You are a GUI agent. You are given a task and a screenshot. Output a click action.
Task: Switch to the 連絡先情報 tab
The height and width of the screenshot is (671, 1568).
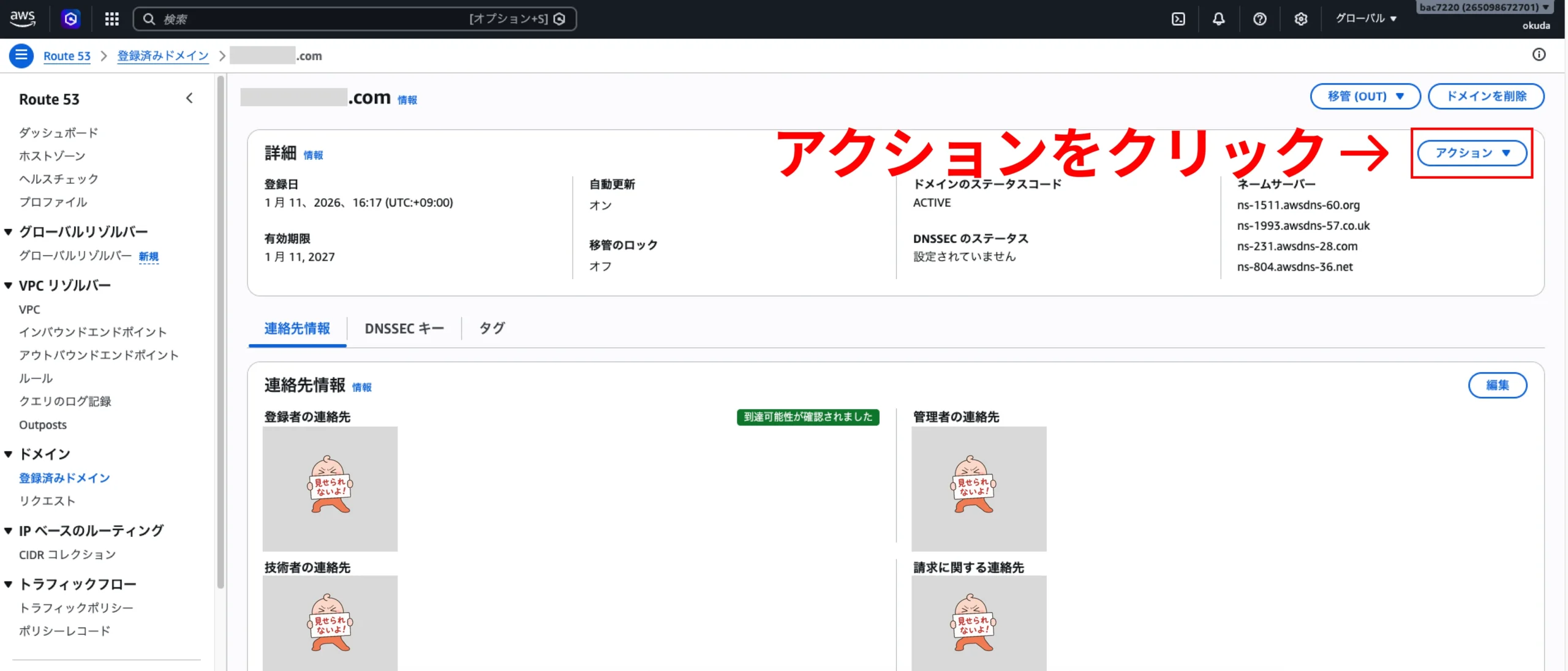pos(297,329)
